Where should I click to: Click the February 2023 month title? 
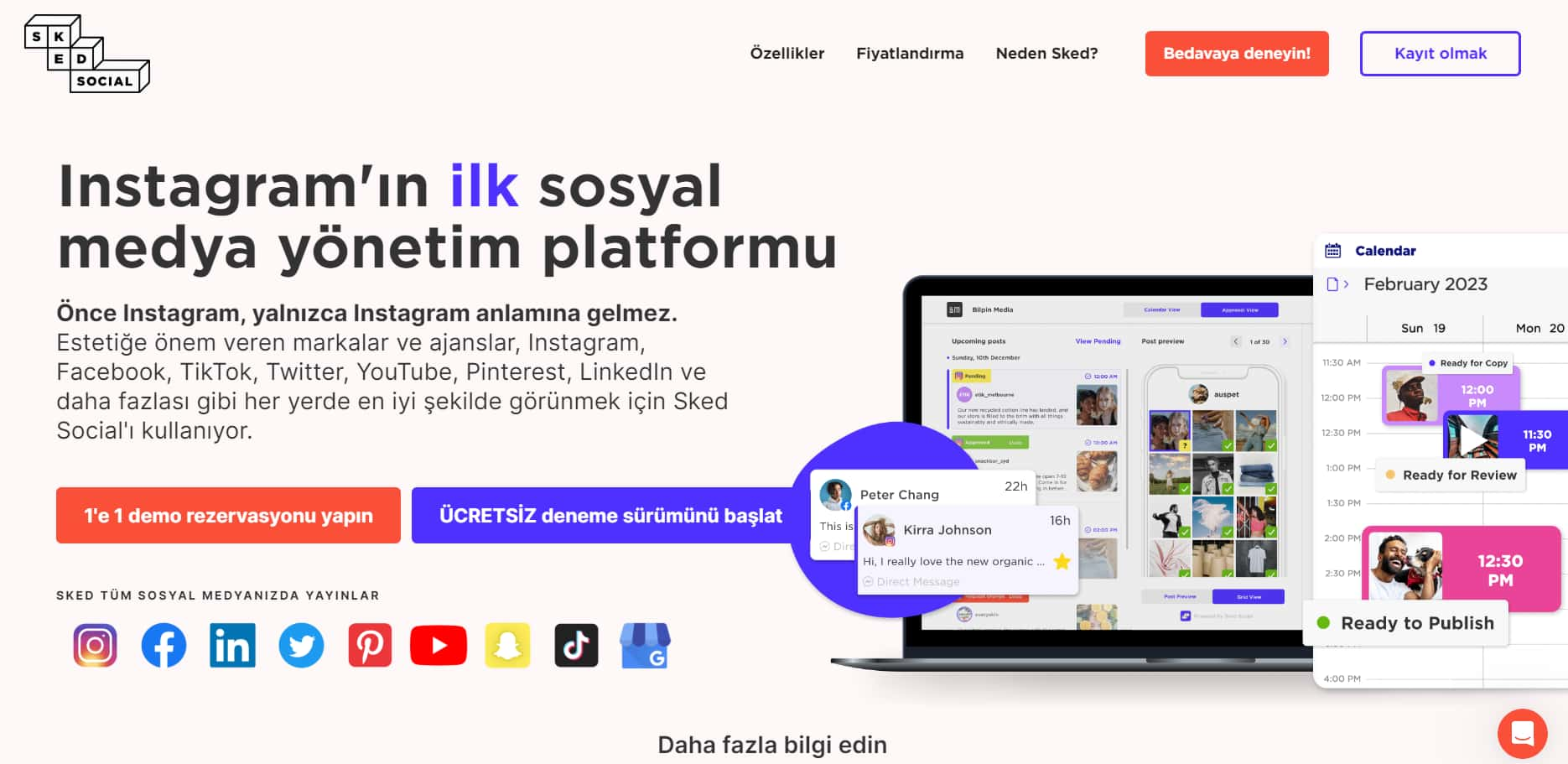1425,284
